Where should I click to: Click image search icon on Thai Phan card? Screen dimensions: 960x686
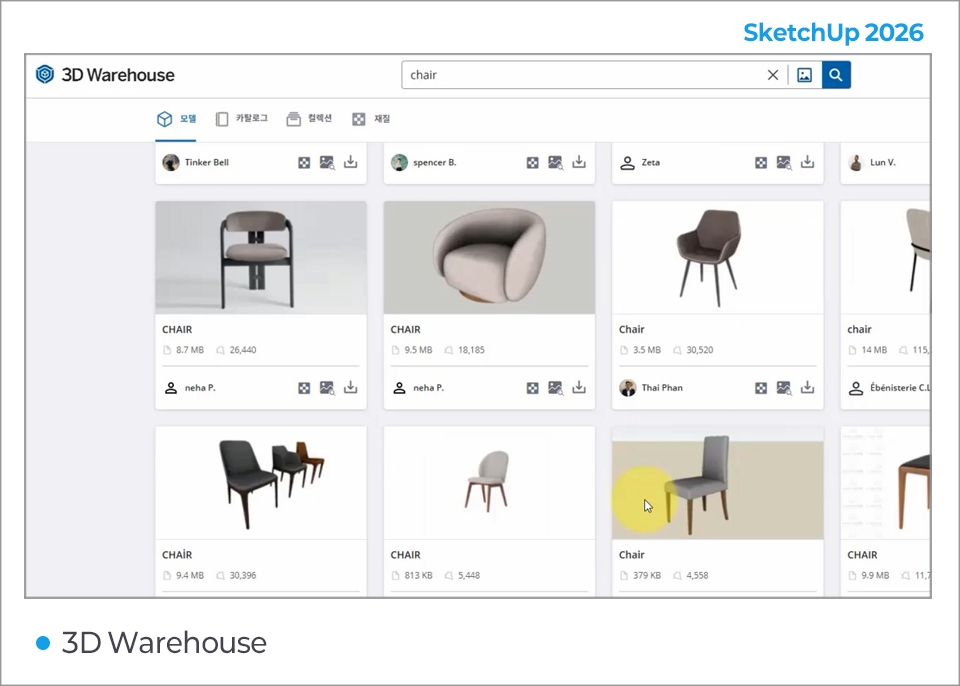pos(784,388)
